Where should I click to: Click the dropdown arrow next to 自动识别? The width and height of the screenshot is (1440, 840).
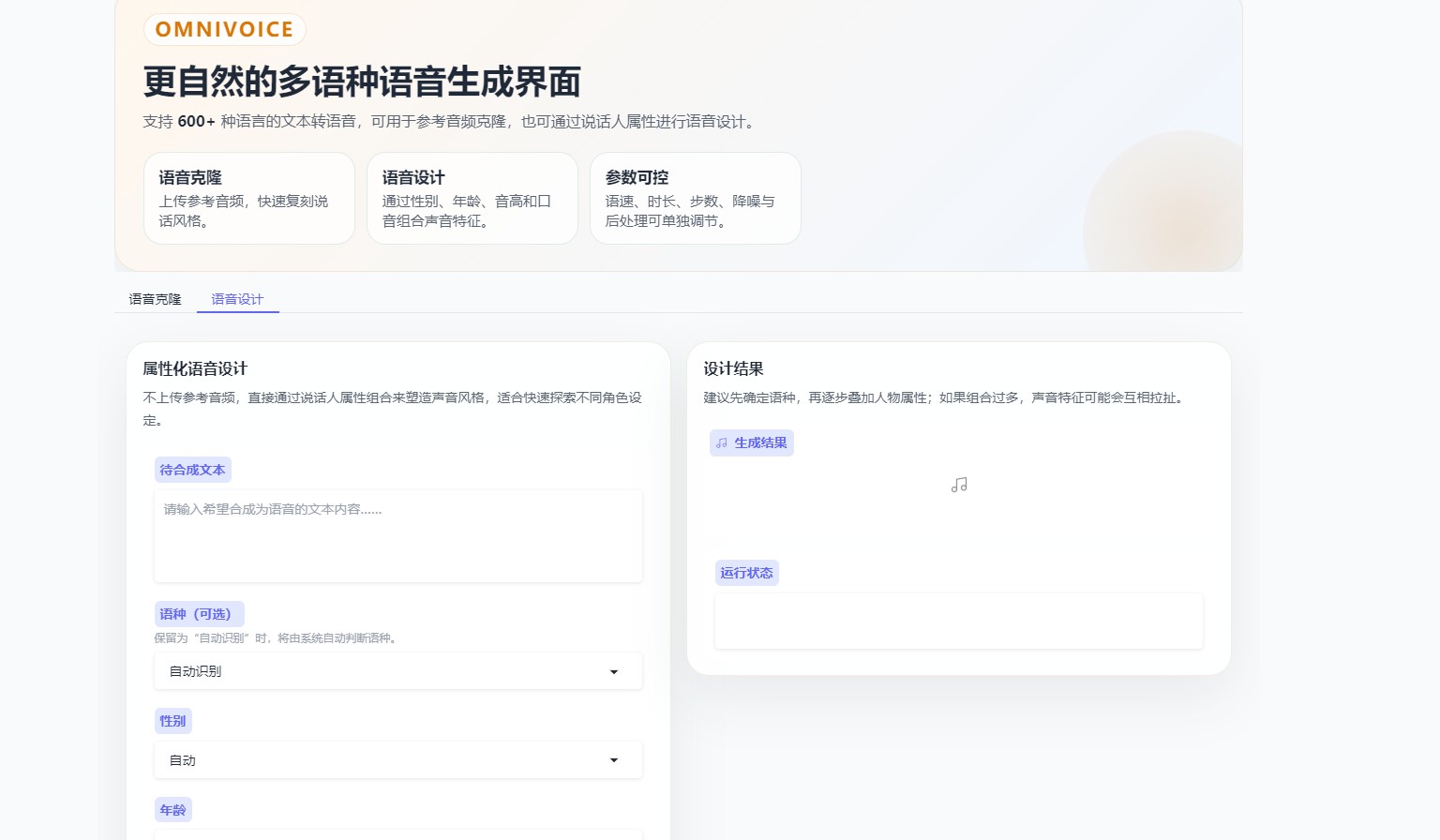(x=614, y=671)
